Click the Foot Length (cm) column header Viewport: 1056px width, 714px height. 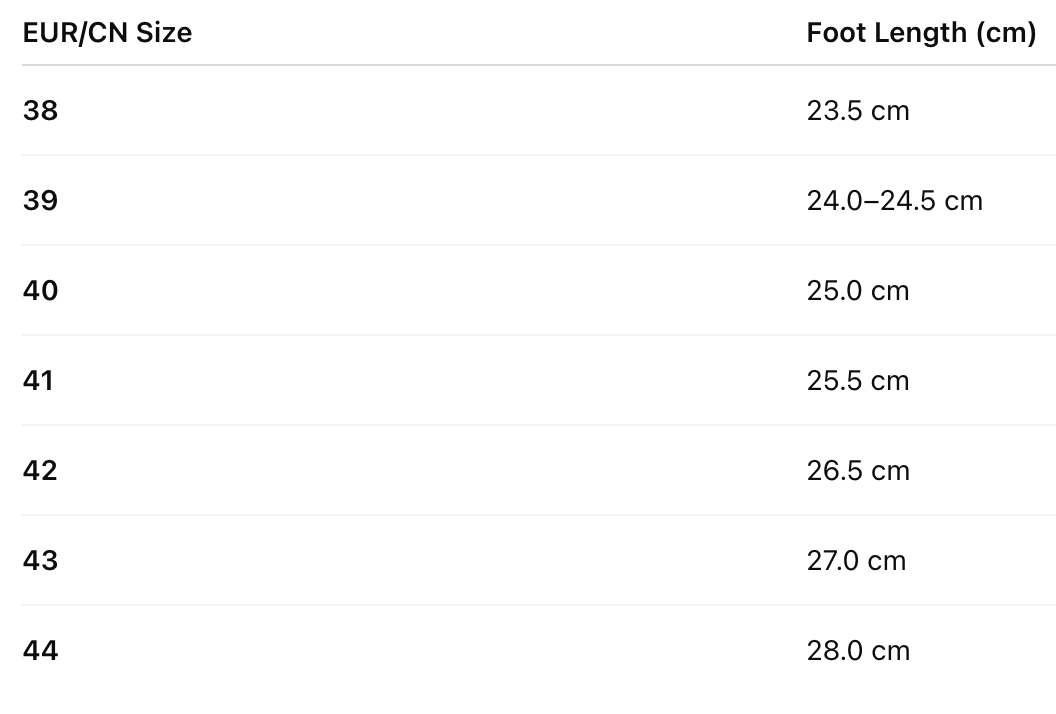pyautogui.click(x=921, y=33)
